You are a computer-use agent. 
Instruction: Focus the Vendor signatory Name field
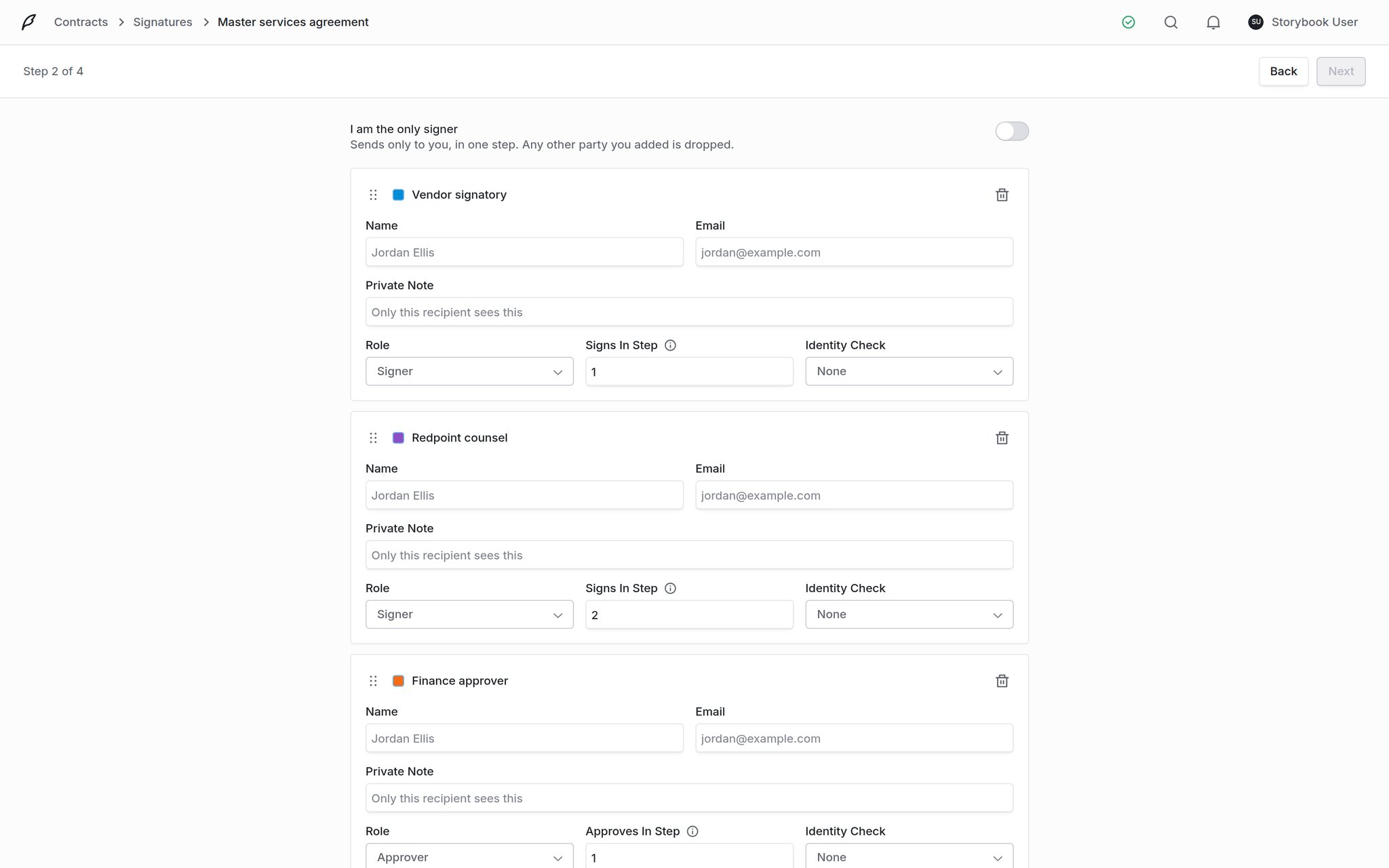point(524,252)
